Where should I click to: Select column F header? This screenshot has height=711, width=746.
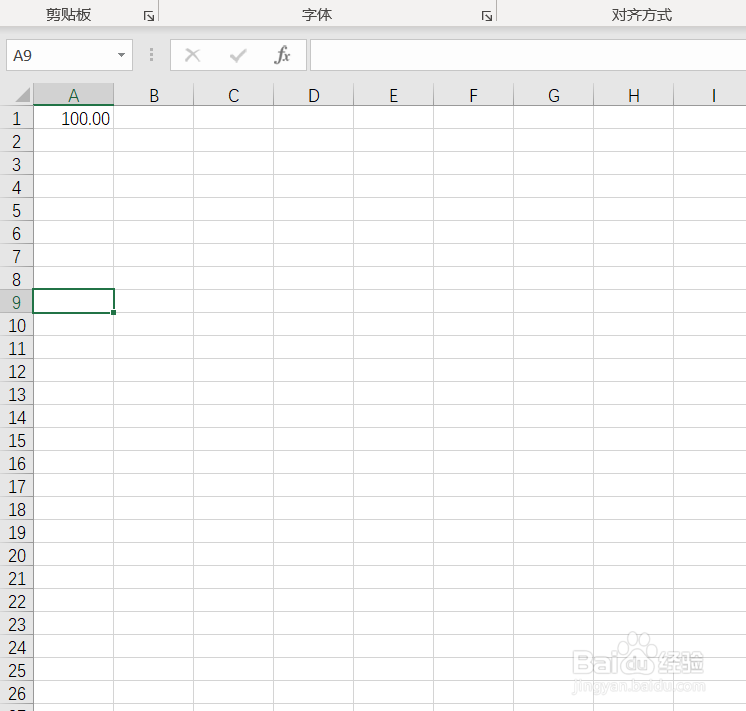coord(473,95)
